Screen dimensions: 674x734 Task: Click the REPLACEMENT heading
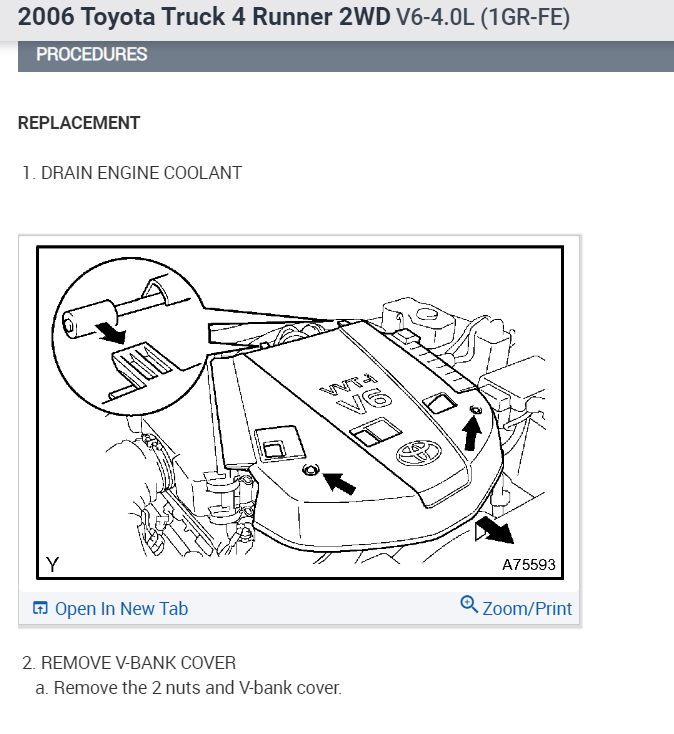point(79,123)
